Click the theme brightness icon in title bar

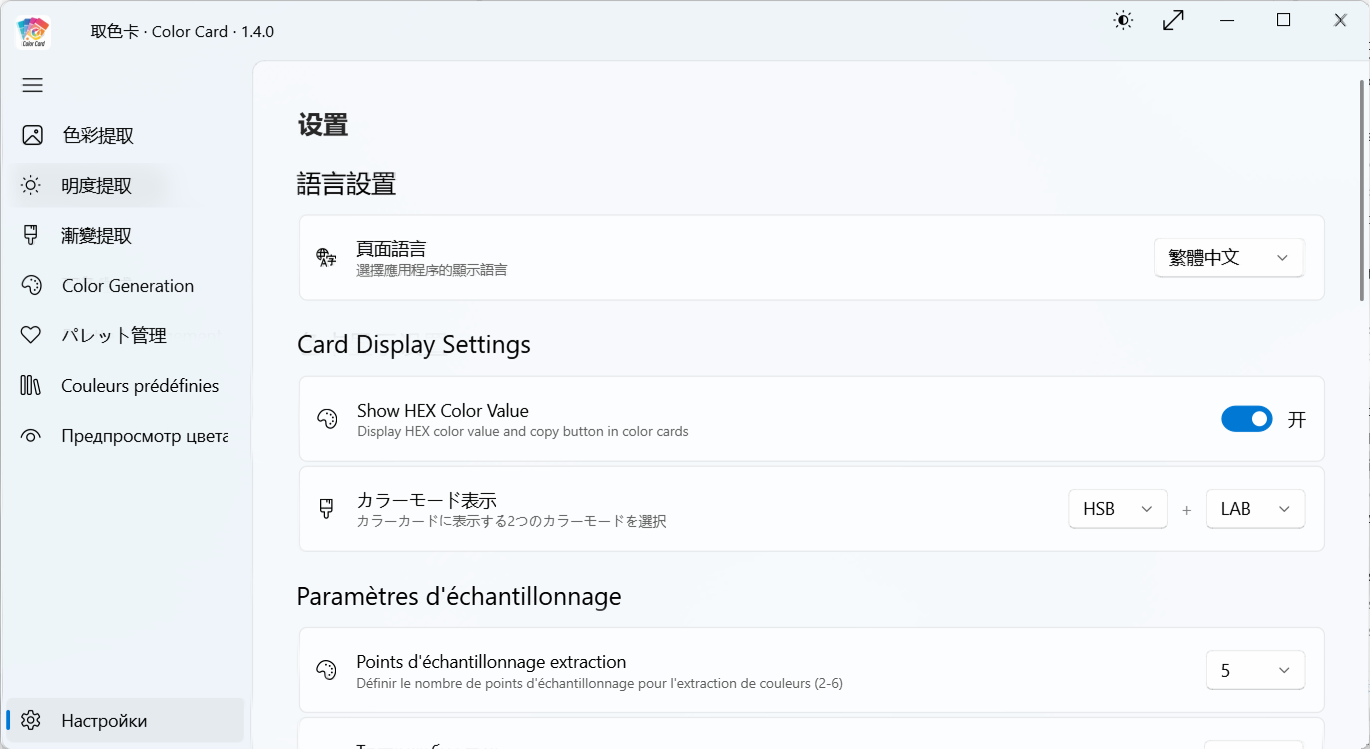1123,20
